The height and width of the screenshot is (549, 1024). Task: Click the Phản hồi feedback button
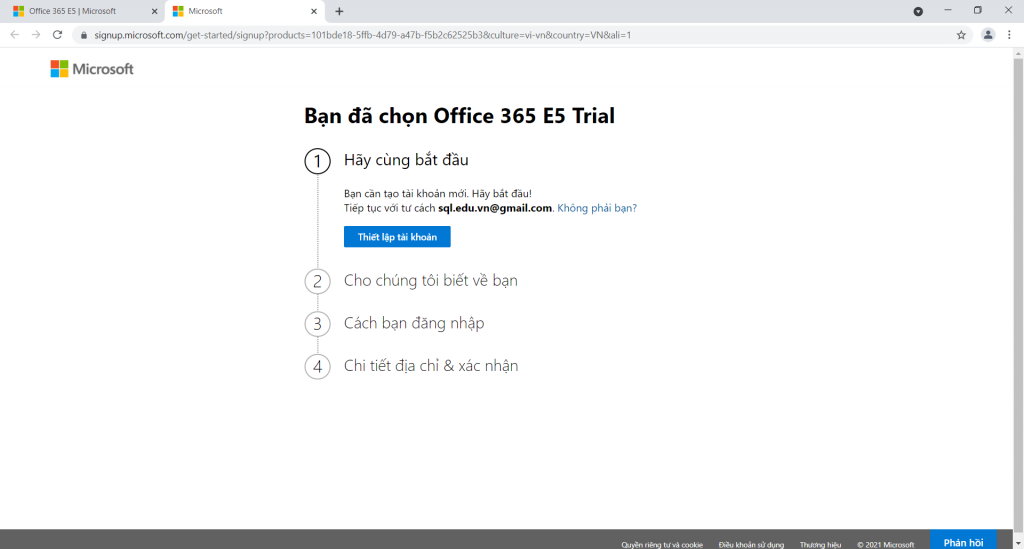(x=963, y=542)
